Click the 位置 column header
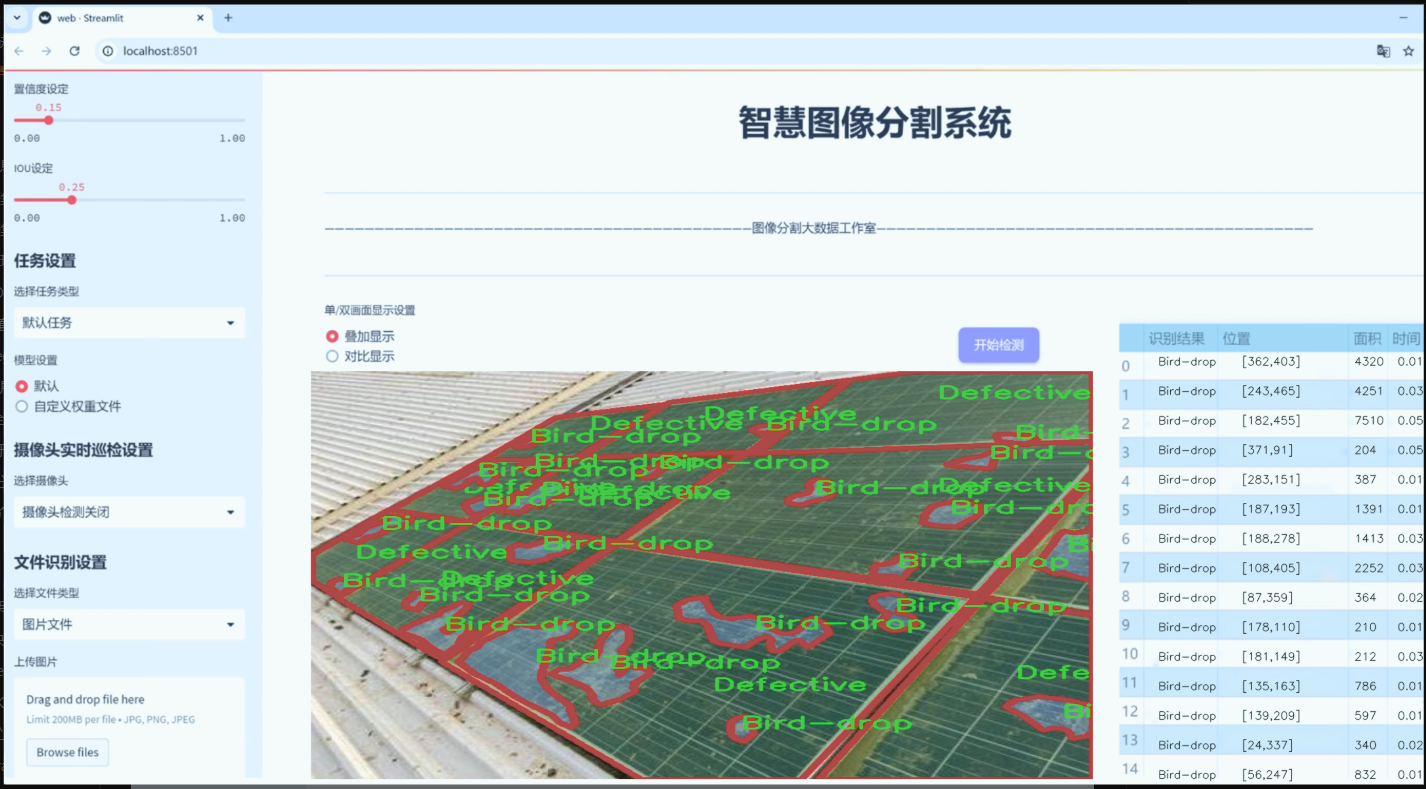The image size is (1426, 789). point(1236,339)
